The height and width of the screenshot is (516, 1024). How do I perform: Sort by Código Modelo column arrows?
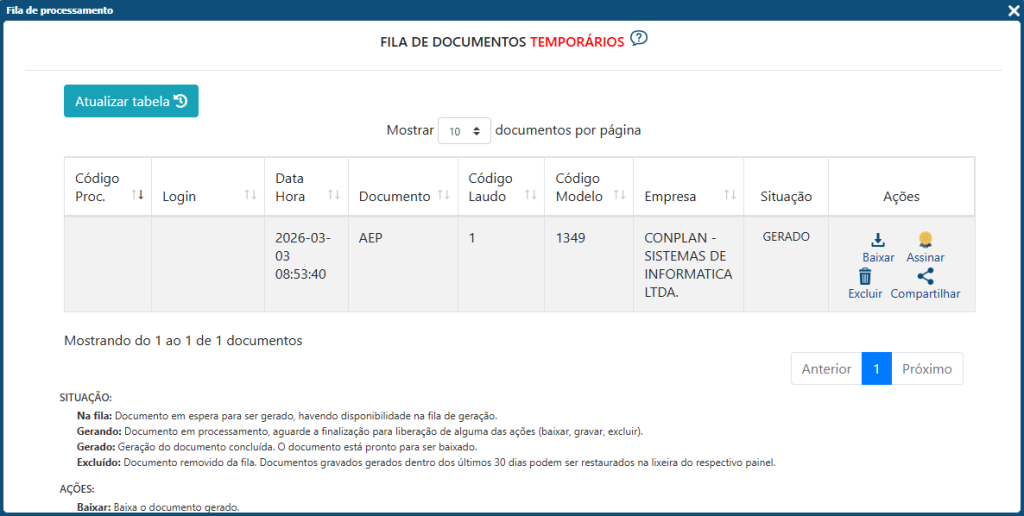(x=619, y=195)
